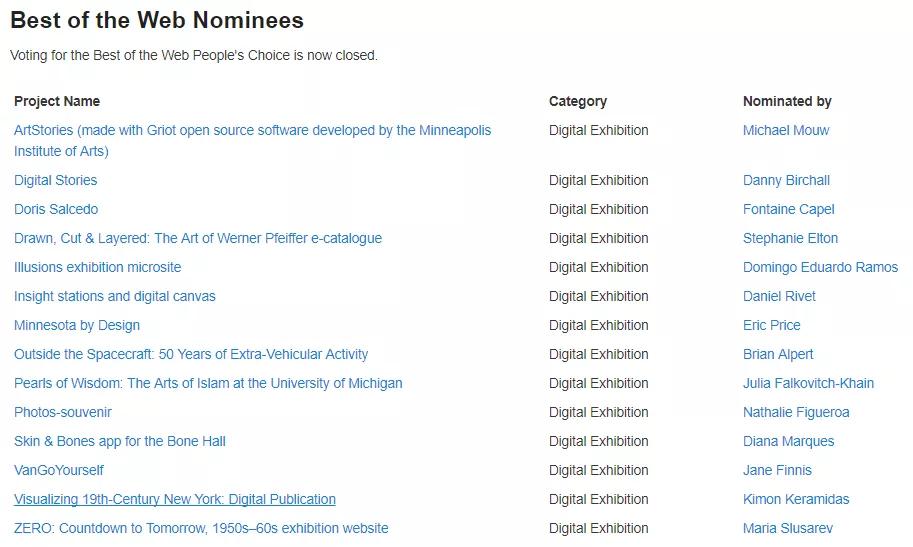The height and width of the screenshot is (547, 913).
Task: View nominator Michael Mouw's profile
Action: (786, 131)
